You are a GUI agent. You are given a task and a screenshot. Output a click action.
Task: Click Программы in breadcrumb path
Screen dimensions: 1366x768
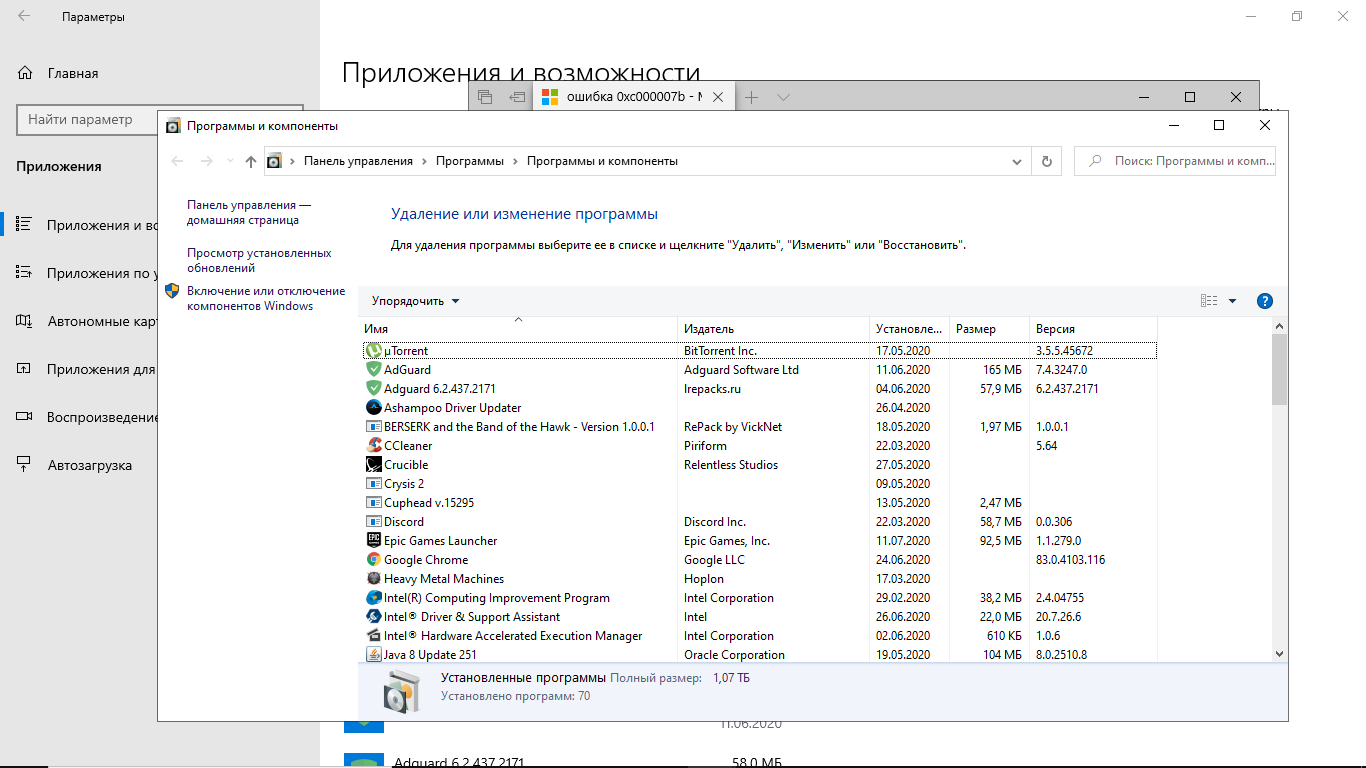click(x=470, y=161)
